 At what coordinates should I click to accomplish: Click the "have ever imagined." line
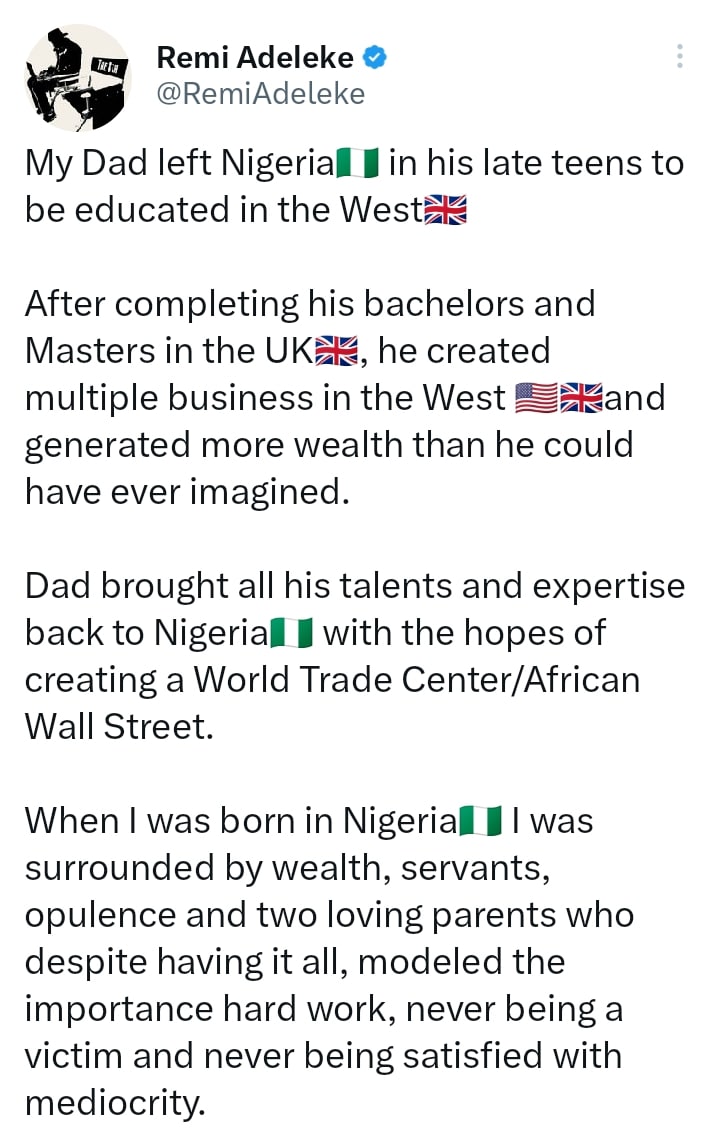[187, 492]
